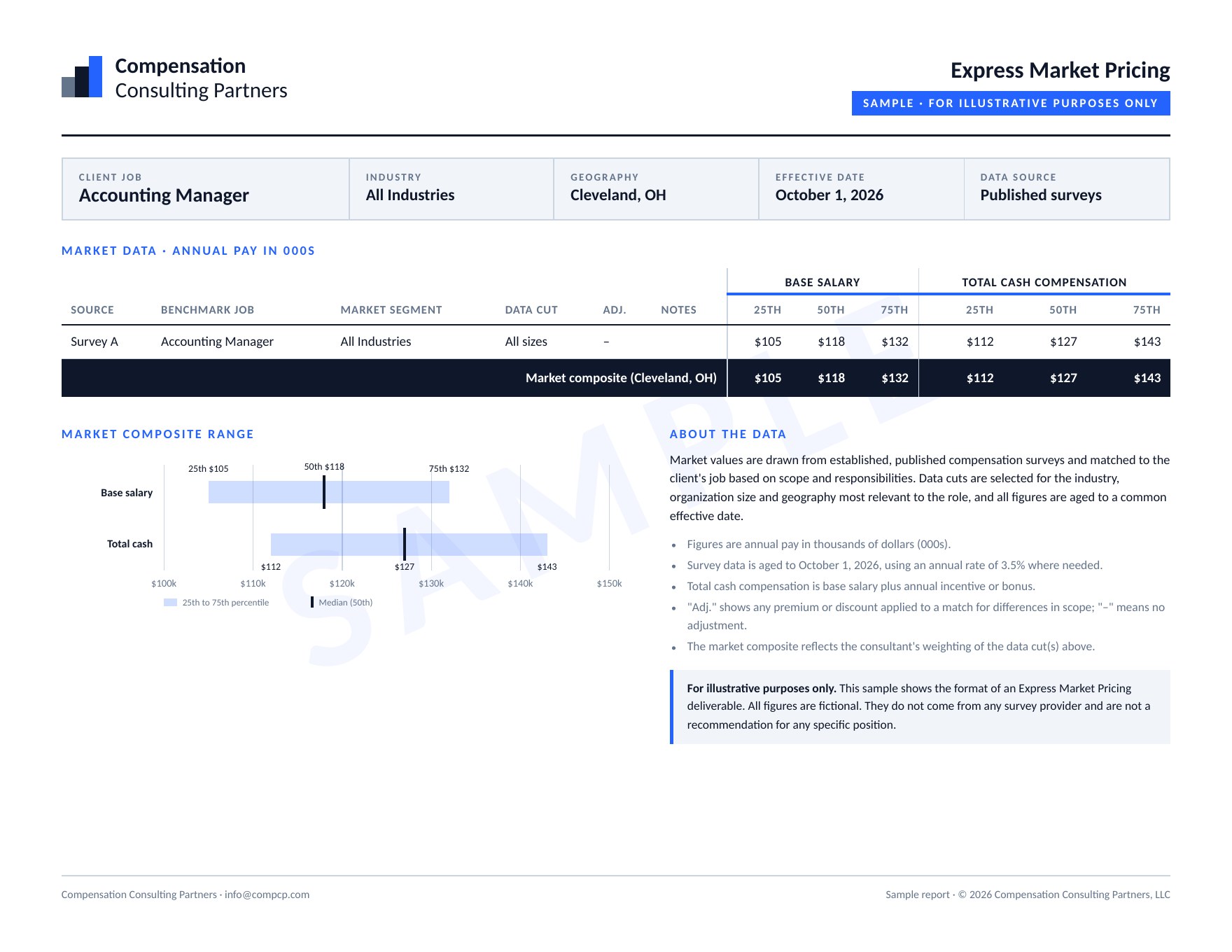The width and height of the screenshot is (1232, 952).
Task: Click the Survey A base salary 50th '$118'
Action: [831, 342]
